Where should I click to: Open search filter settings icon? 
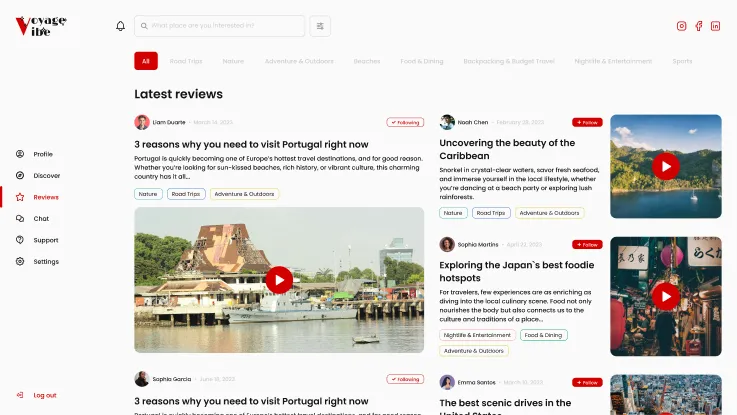pyautogui.click(x=320, y=26)
